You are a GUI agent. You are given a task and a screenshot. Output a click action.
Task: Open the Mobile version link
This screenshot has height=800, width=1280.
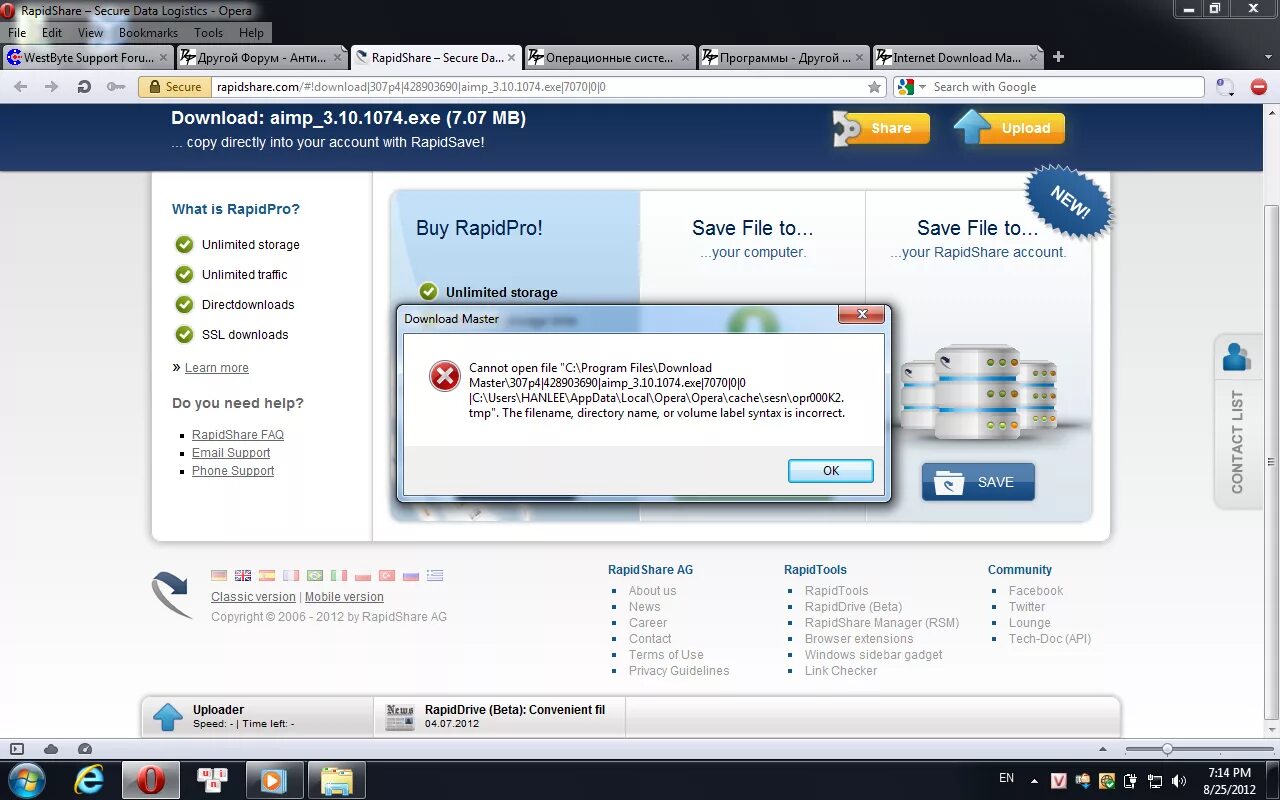[344, 597]
